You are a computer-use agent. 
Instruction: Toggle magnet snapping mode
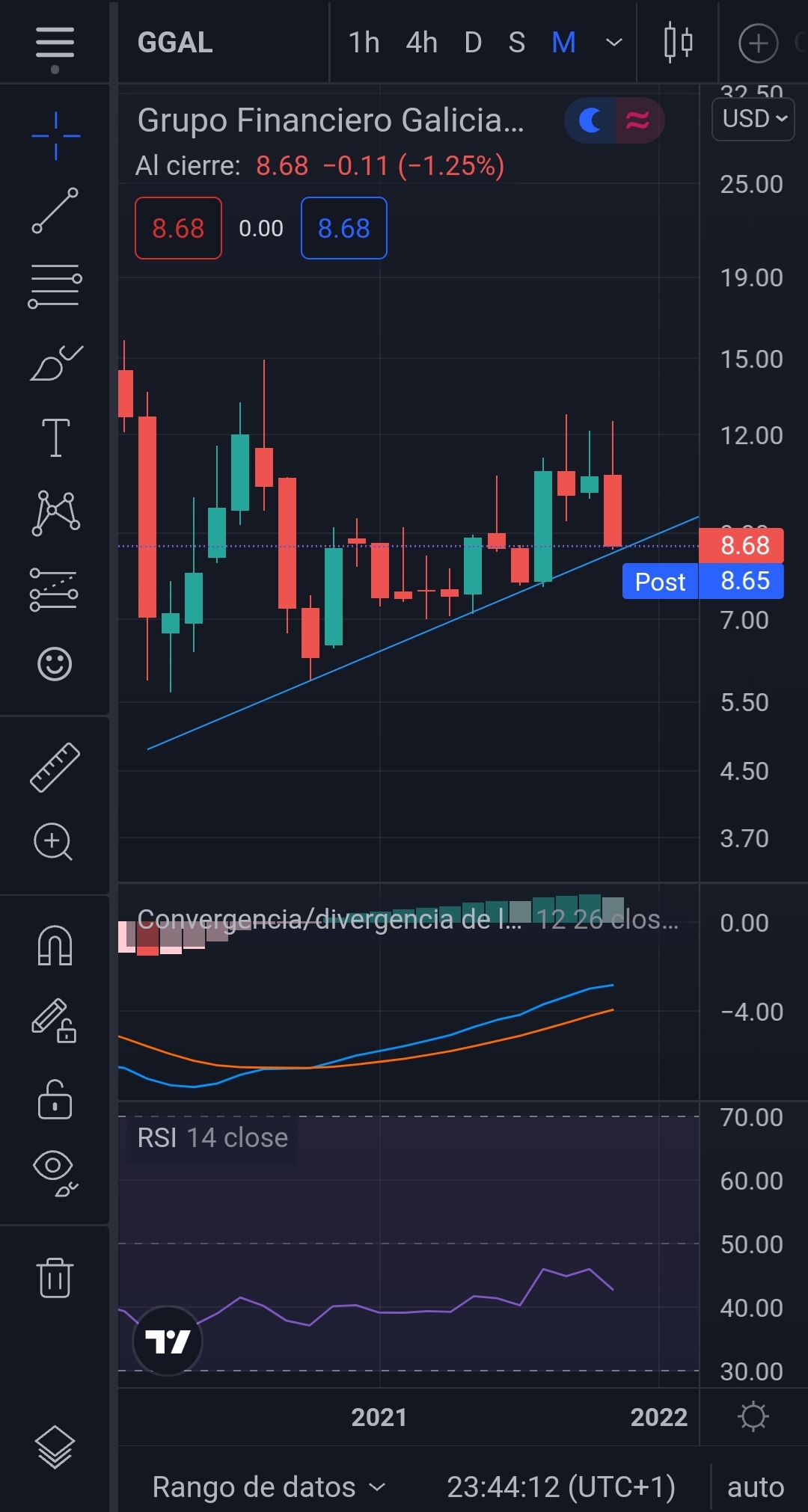pyautogui.click(x=55, y=946)
